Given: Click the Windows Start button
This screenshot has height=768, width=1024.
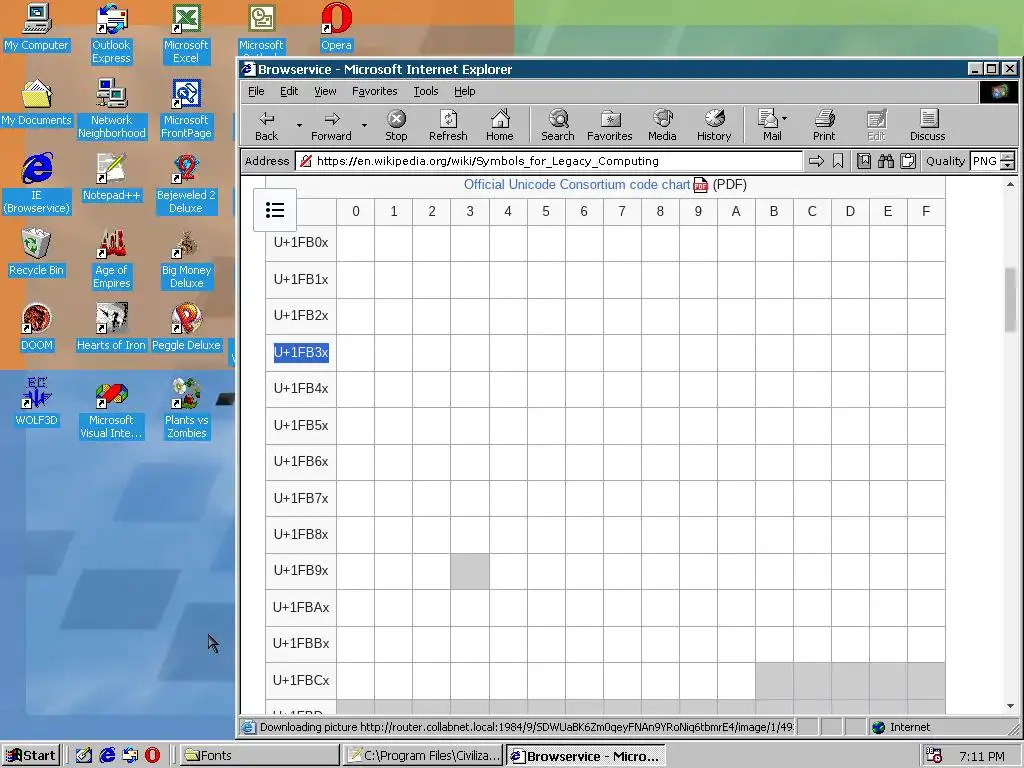Looking at the screenshot, I should tap(31, 756).
